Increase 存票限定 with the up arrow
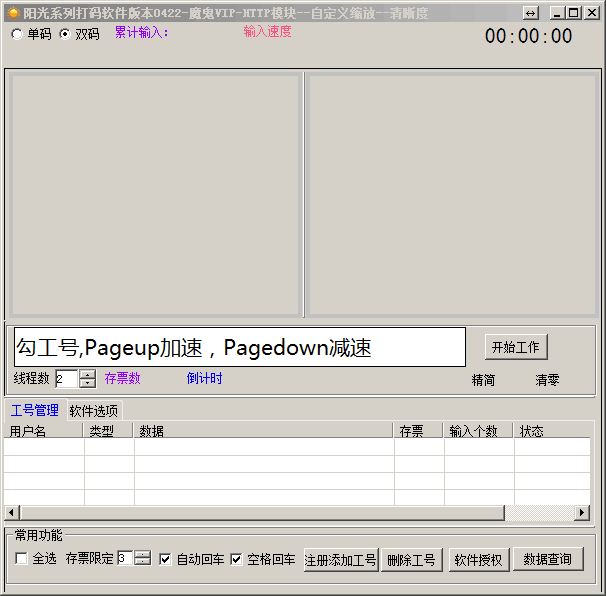This screenshot has width=606, height=596. tap(143, 554)
